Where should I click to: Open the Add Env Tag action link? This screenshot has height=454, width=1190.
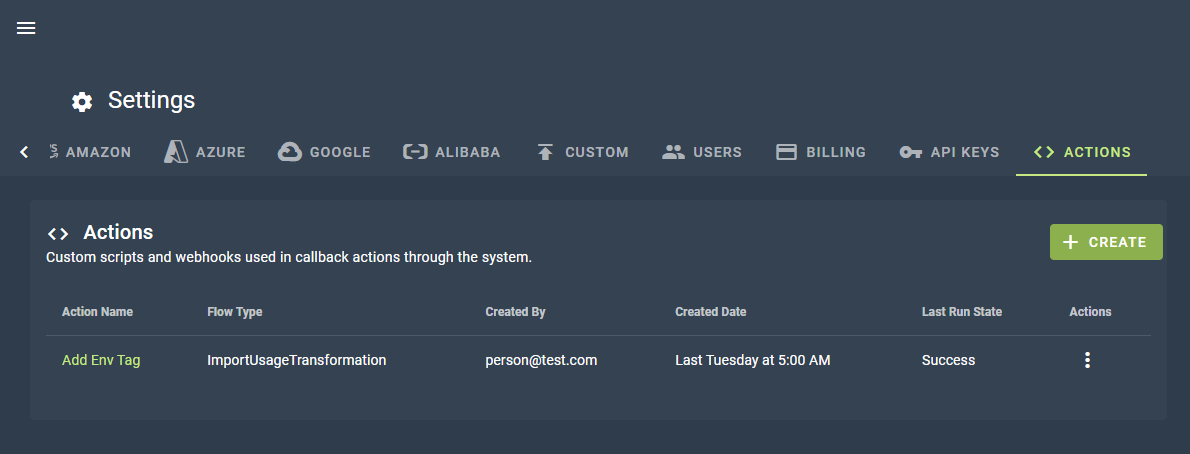coord(101,360)
